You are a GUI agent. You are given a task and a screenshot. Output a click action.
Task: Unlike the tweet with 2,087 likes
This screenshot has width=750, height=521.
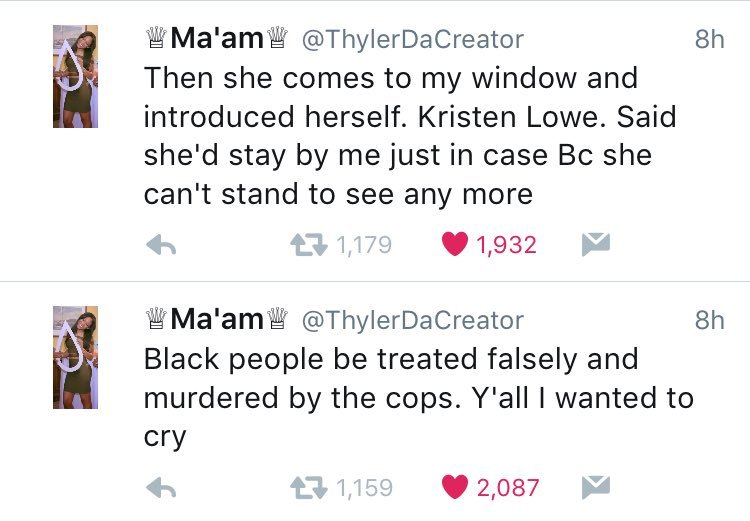click(x=456, y=488)
